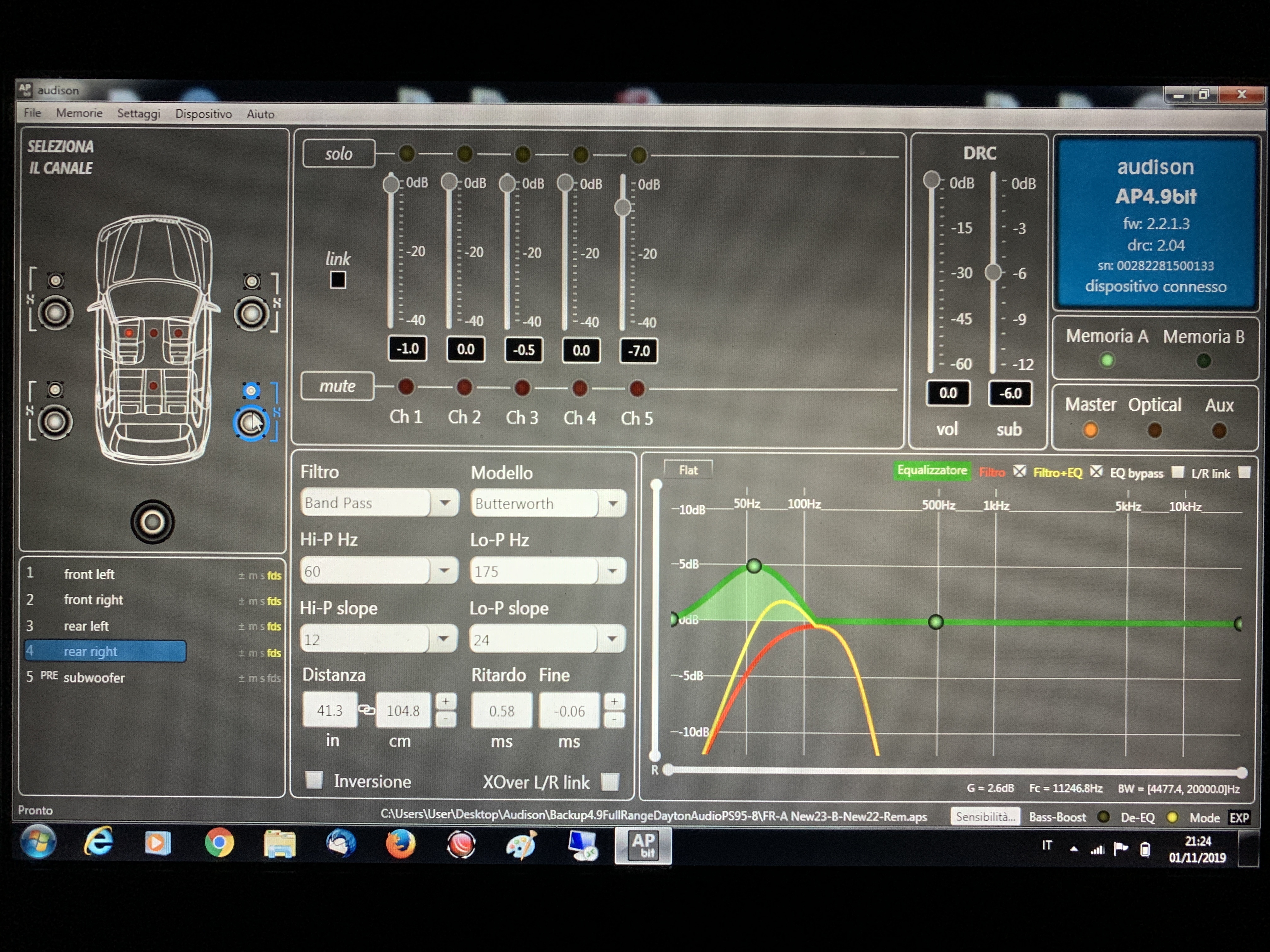Image resolution: width=1270 pixels, height=952 pixels.
Task: Toggle the XOver L/R link checkbox
Action: point(610,781)
